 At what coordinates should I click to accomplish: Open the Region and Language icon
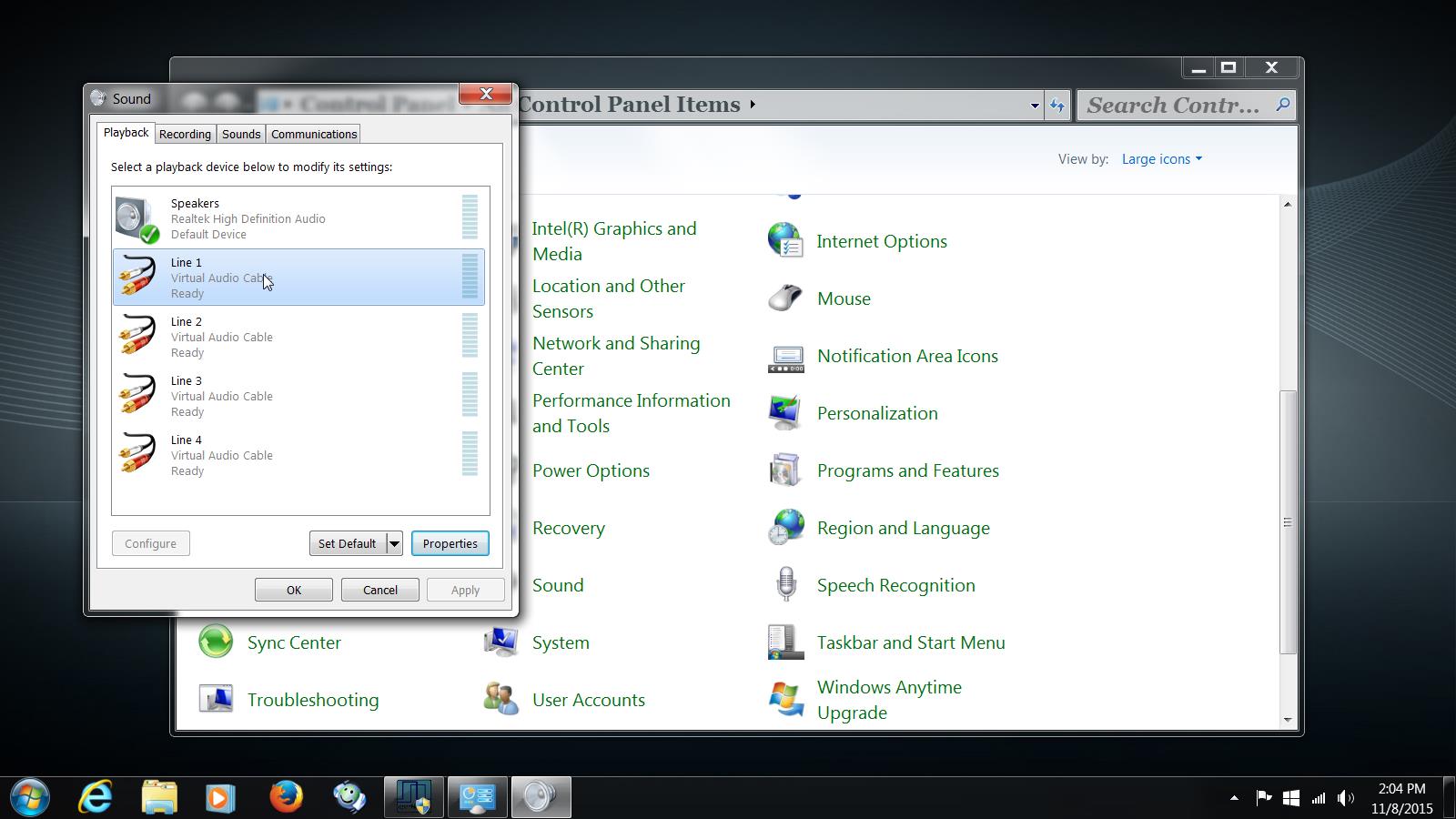[x=784, y=528]
